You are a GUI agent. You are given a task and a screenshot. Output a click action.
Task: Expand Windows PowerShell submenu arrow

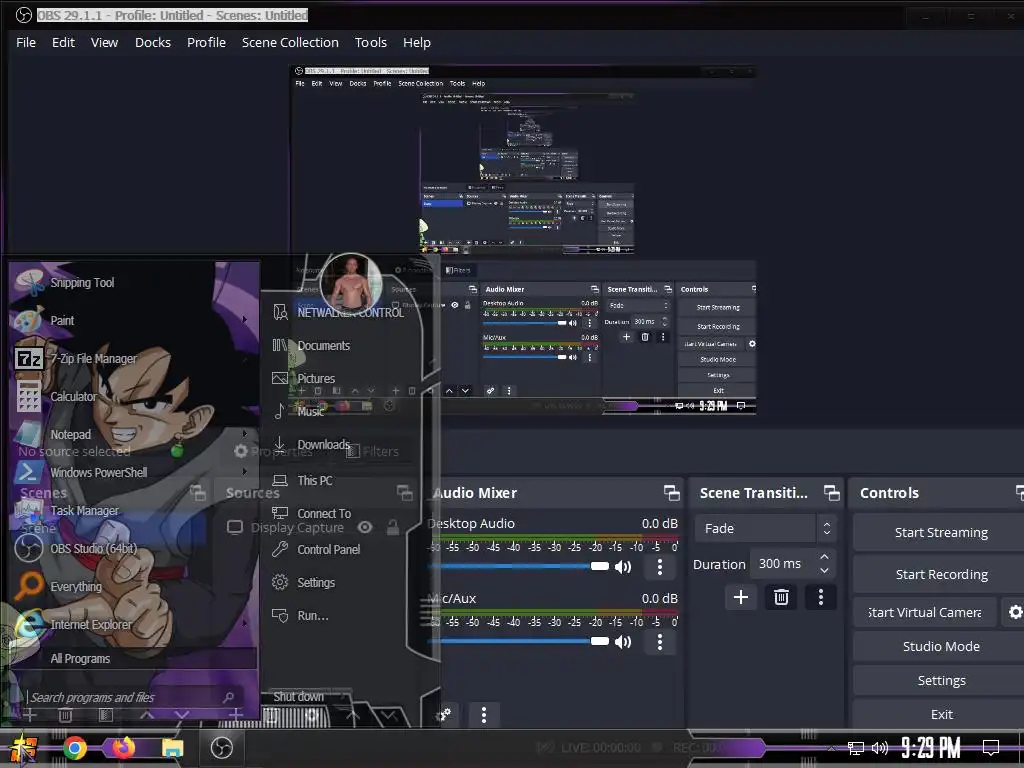245,472
